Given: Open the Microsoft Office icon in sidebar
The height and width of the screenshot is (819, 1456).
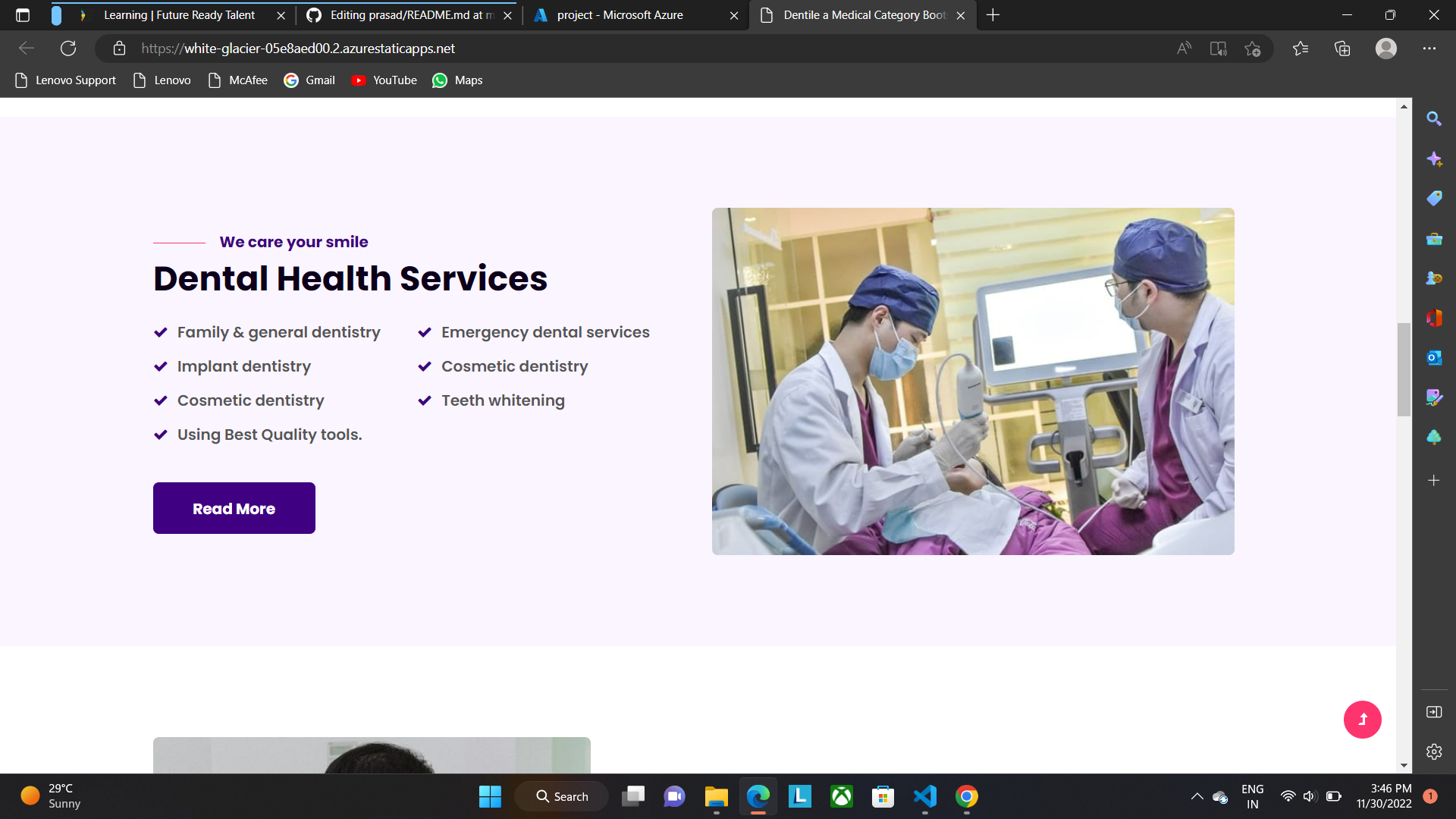Looking at the screenshot, I should click(1434, 318).
